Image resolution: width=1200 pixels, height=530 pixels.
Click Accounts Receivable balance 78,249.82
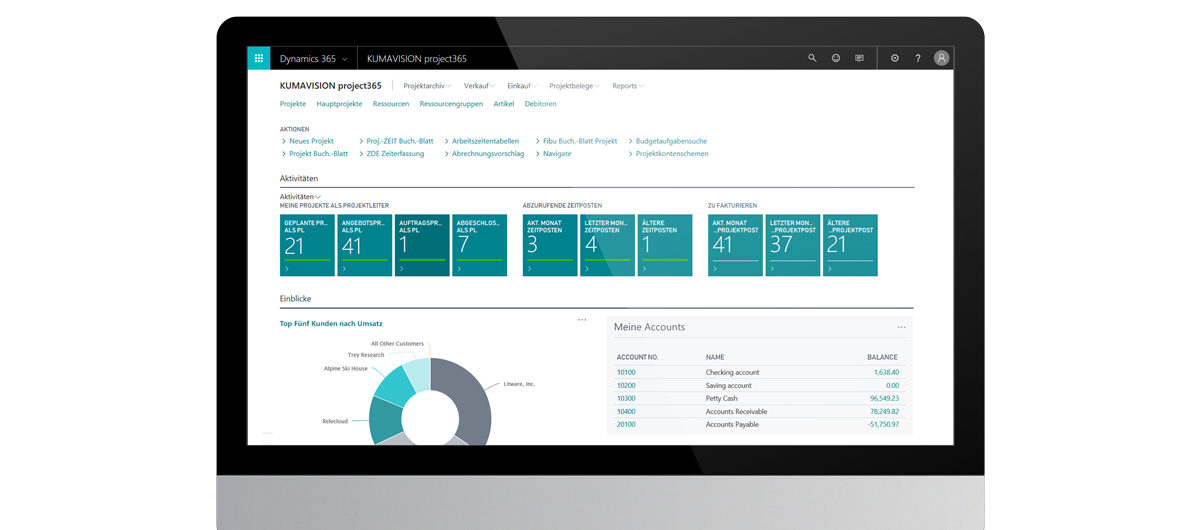(883, 411)
